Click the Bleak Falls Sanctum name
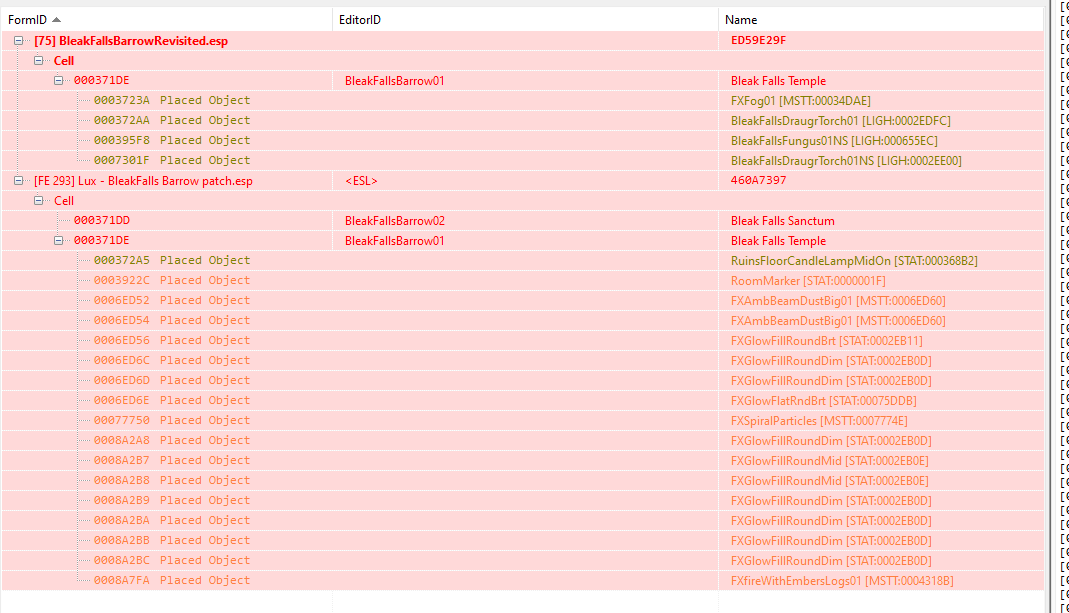 coord(783,221)
